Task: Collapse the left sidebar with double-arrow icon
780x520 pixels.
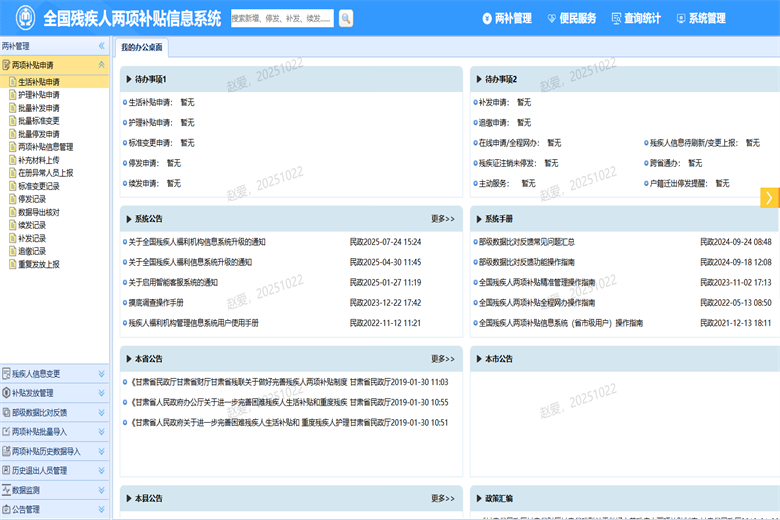Action: click(x=101, y=46)
